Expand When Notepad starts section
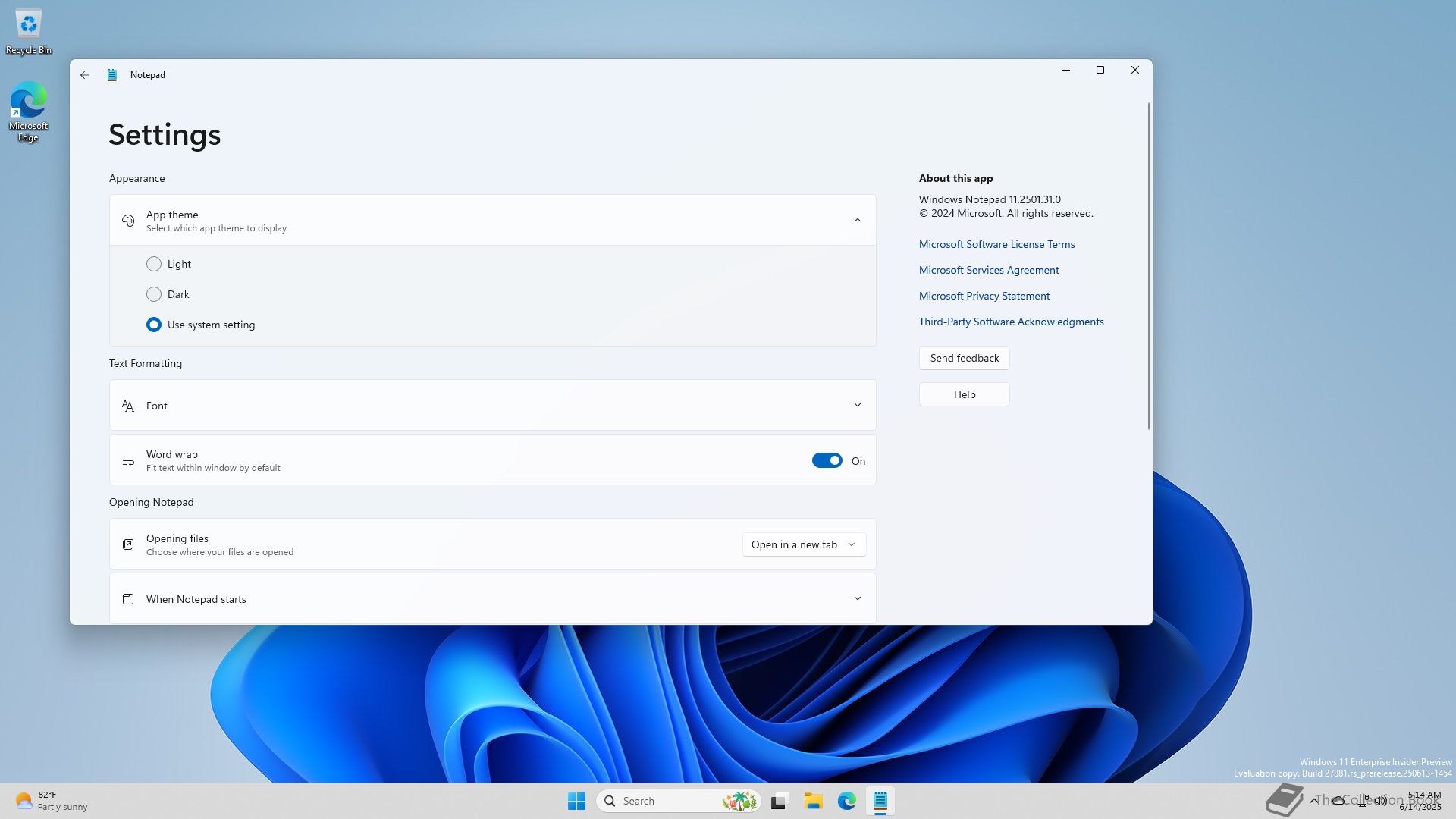The image size is (1456, 819). (857, 599)
